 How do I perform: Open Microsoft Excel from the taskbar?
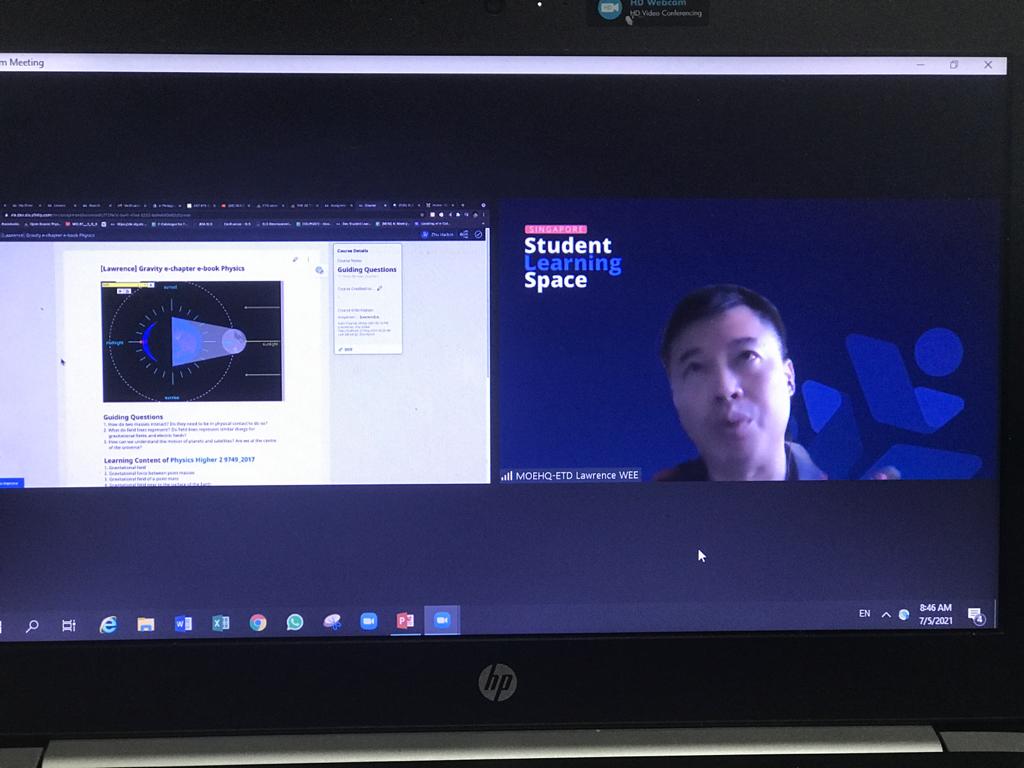221,623
